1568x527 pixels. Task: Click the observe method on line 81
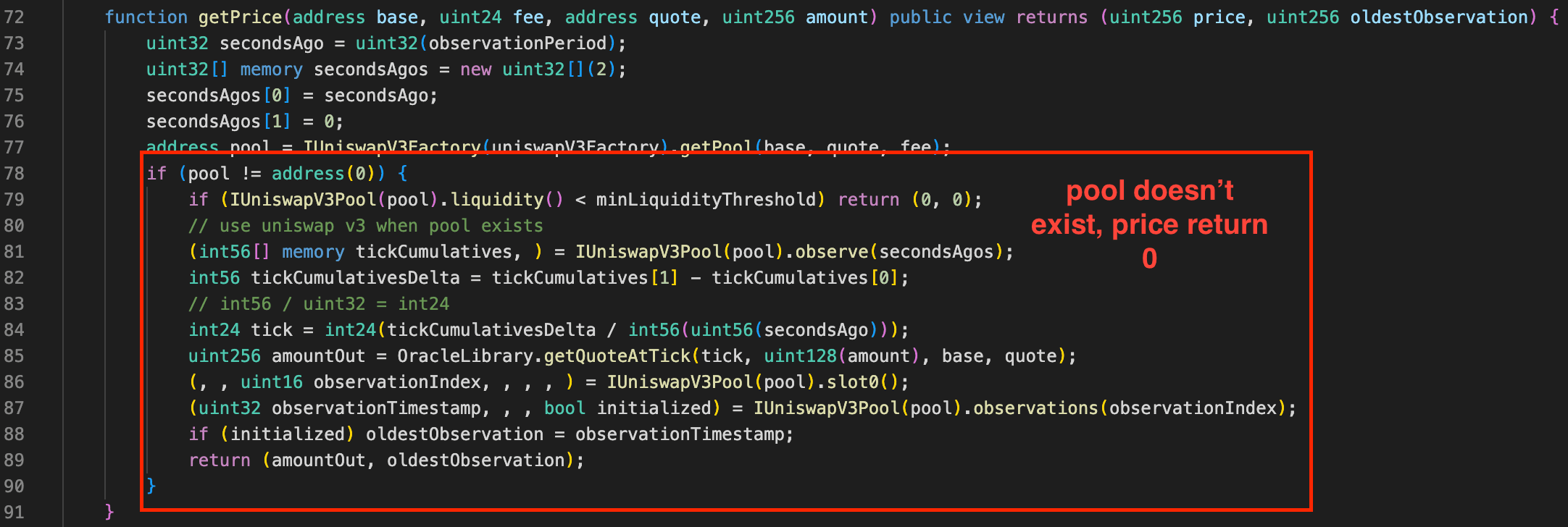832,252
